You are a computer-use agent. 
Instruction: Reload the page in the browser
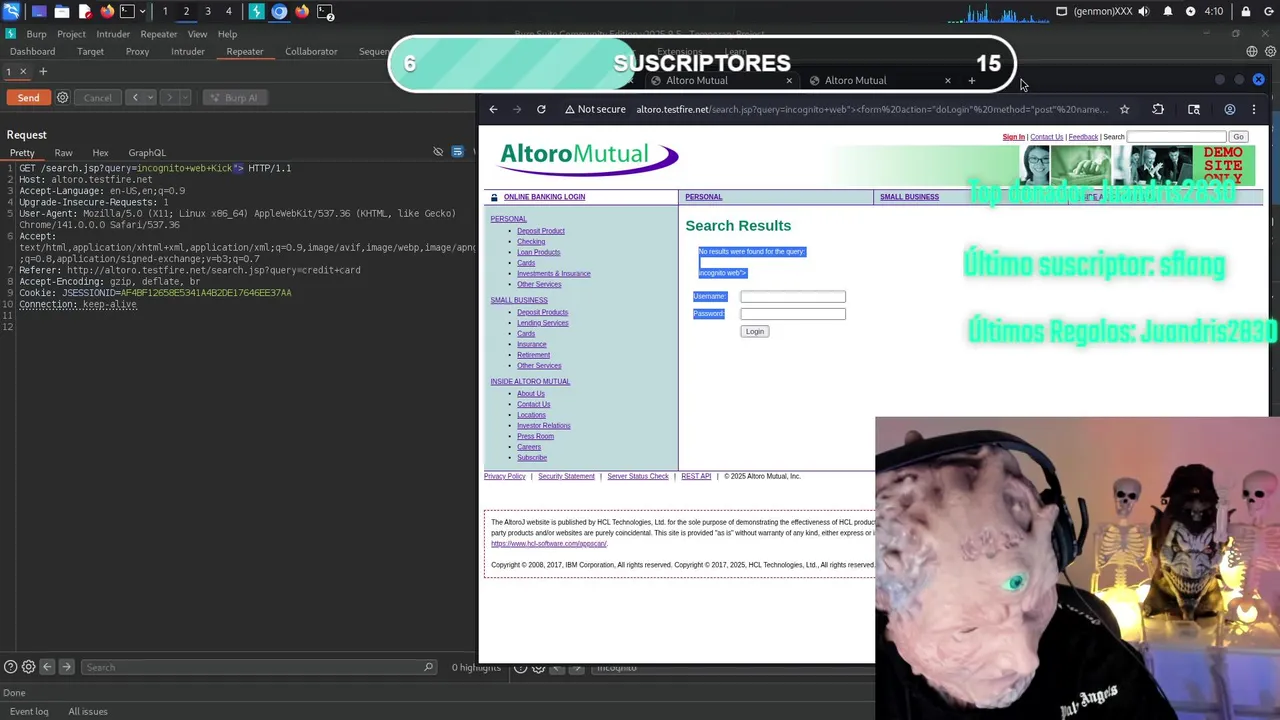pyautogui.click(x=541, y=109)
